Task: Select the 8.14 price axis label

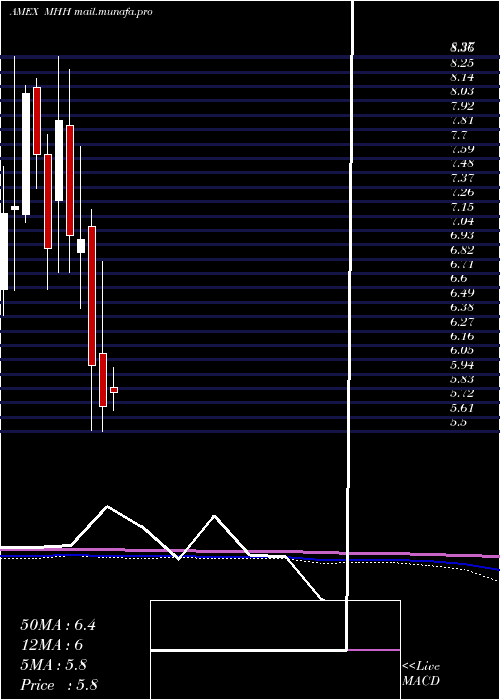Action: (462, 77)
